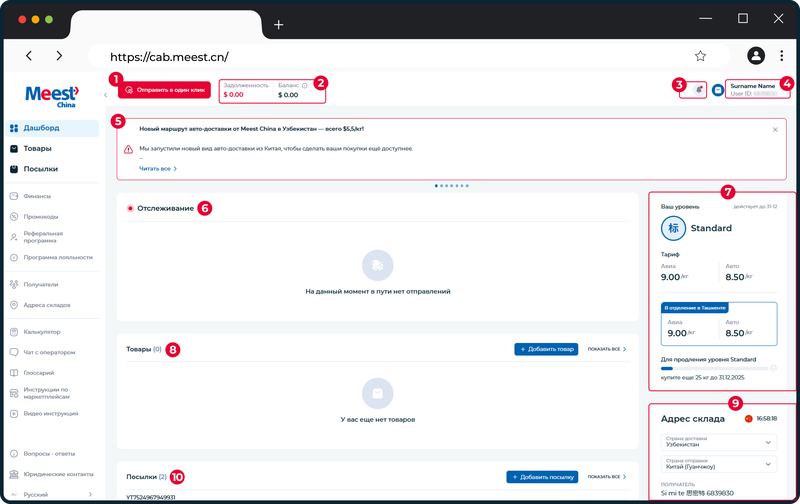This screenshot has width=800, height=504.
Task: Open the browser profile avatar
Action: (x=756, y=56)
